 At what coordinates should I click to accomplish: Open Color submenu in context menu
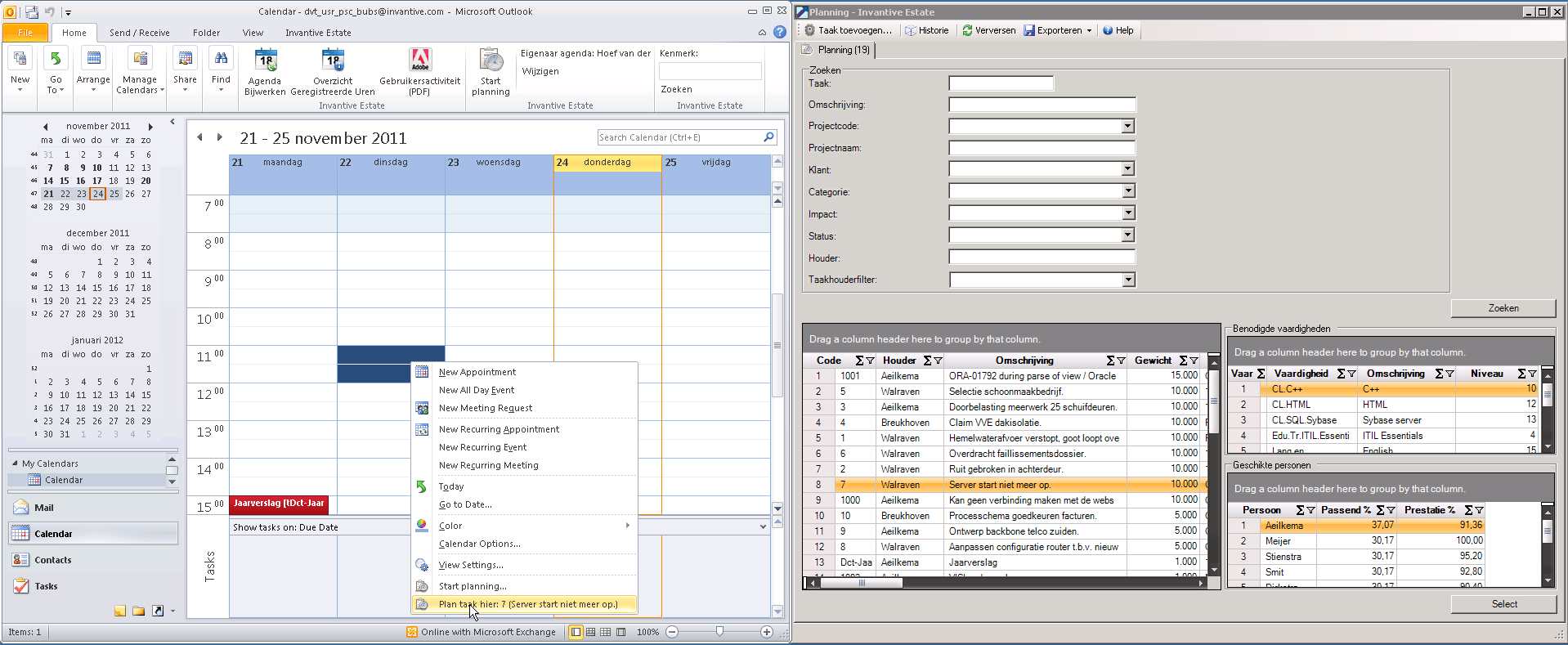click(x=525, y=526)
